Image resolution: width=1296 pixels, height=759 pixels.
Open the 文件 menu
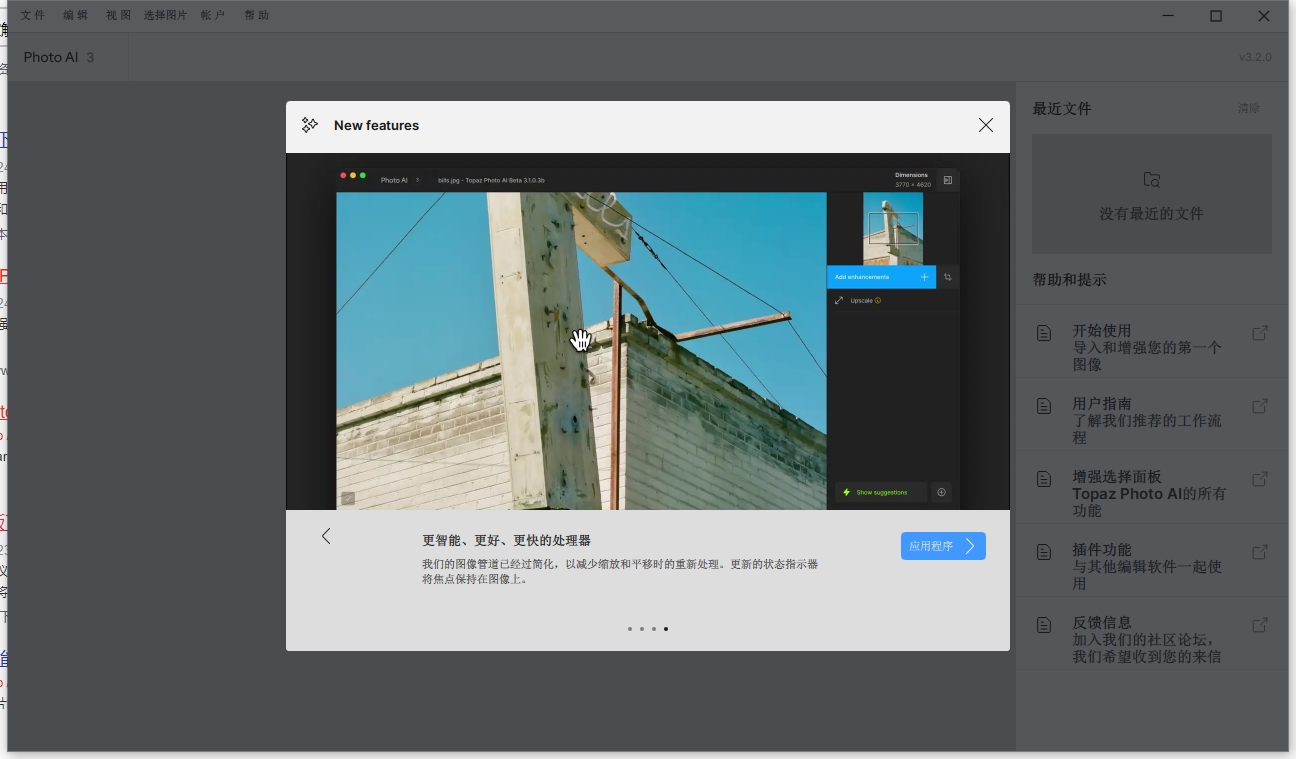(x=33, y=15)
